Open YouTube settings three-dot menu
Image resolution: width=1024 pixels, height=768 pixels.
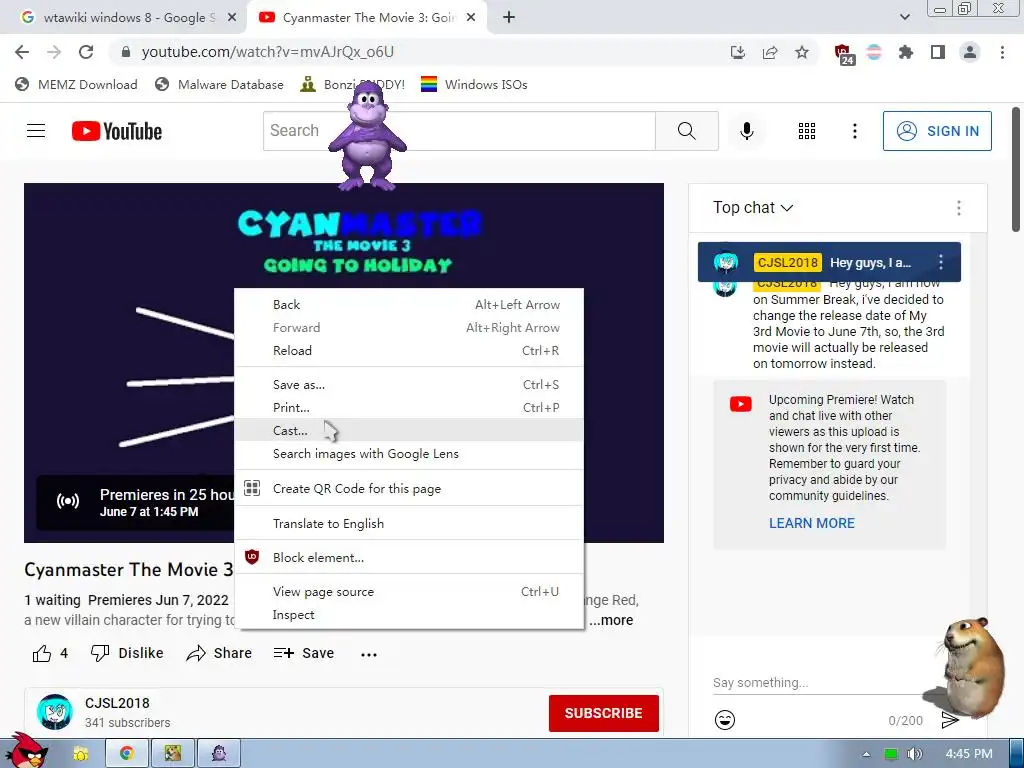tap(854, 131)
